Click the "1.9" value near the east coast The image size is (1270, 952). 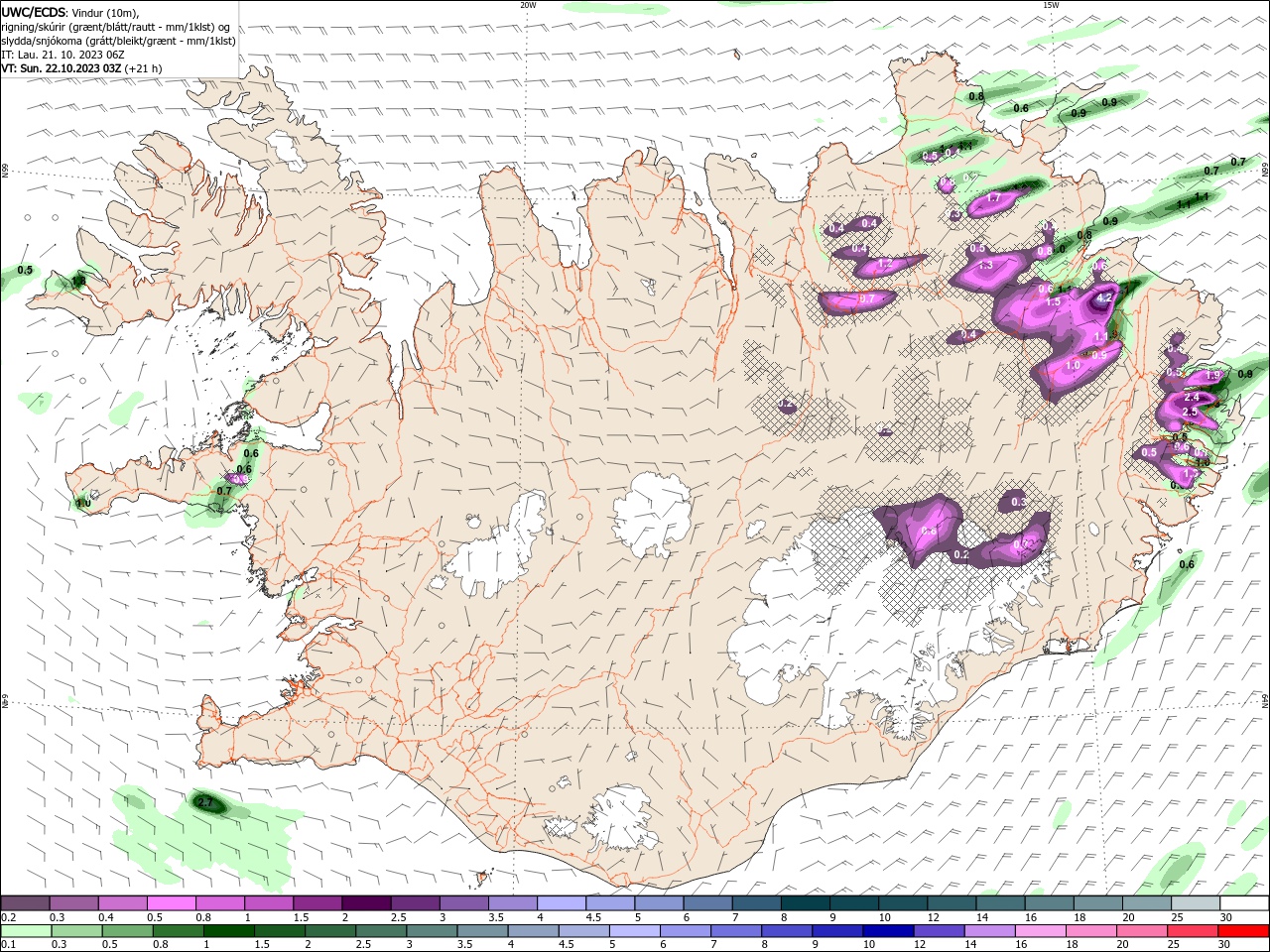point(1212,376)
